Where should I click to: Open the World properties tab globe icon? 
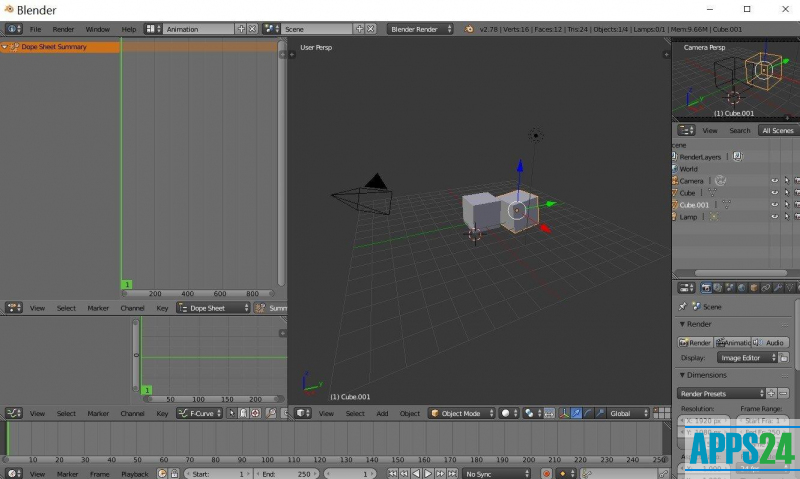[742, 288]
